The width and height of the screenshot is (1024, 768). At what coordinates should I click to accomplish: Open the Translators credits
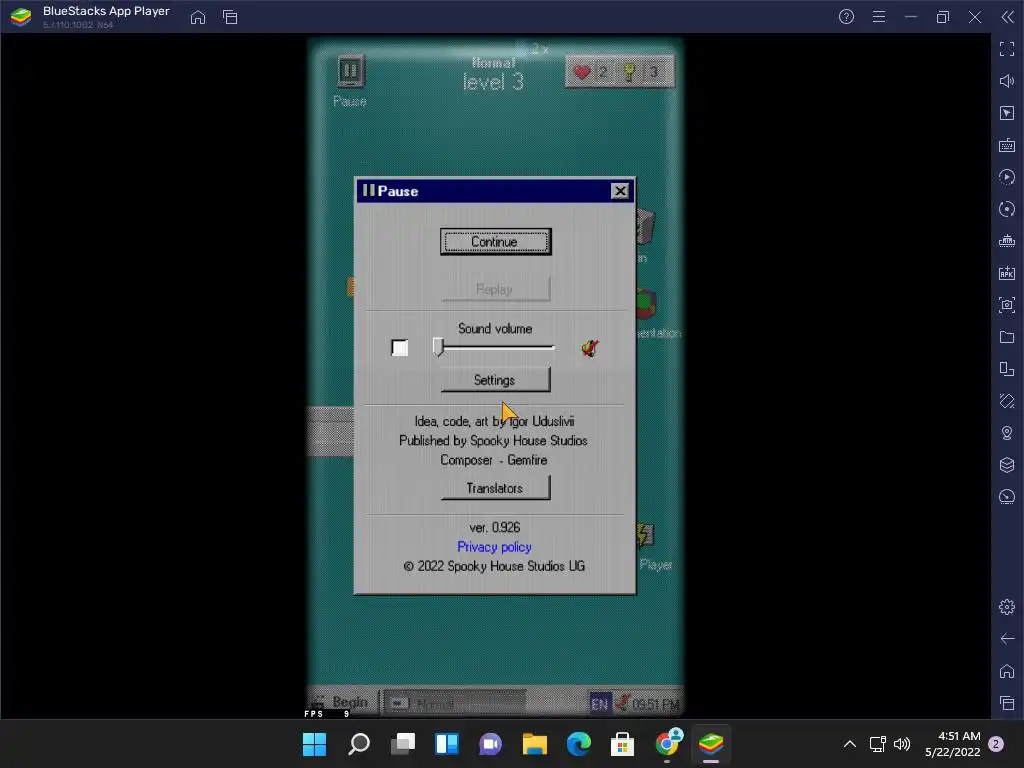click(495, 488)
